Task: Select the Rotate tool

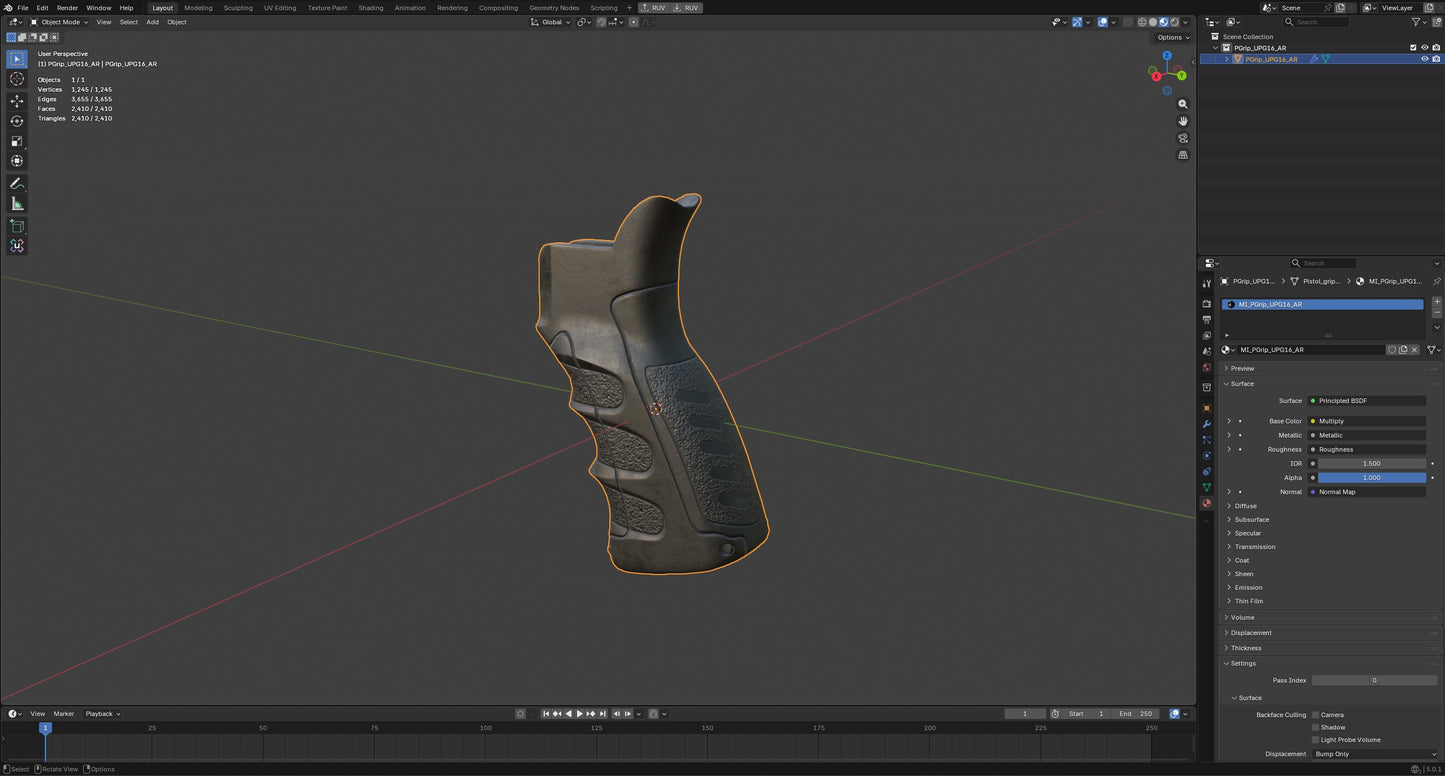Action: (x=16, y=121)
